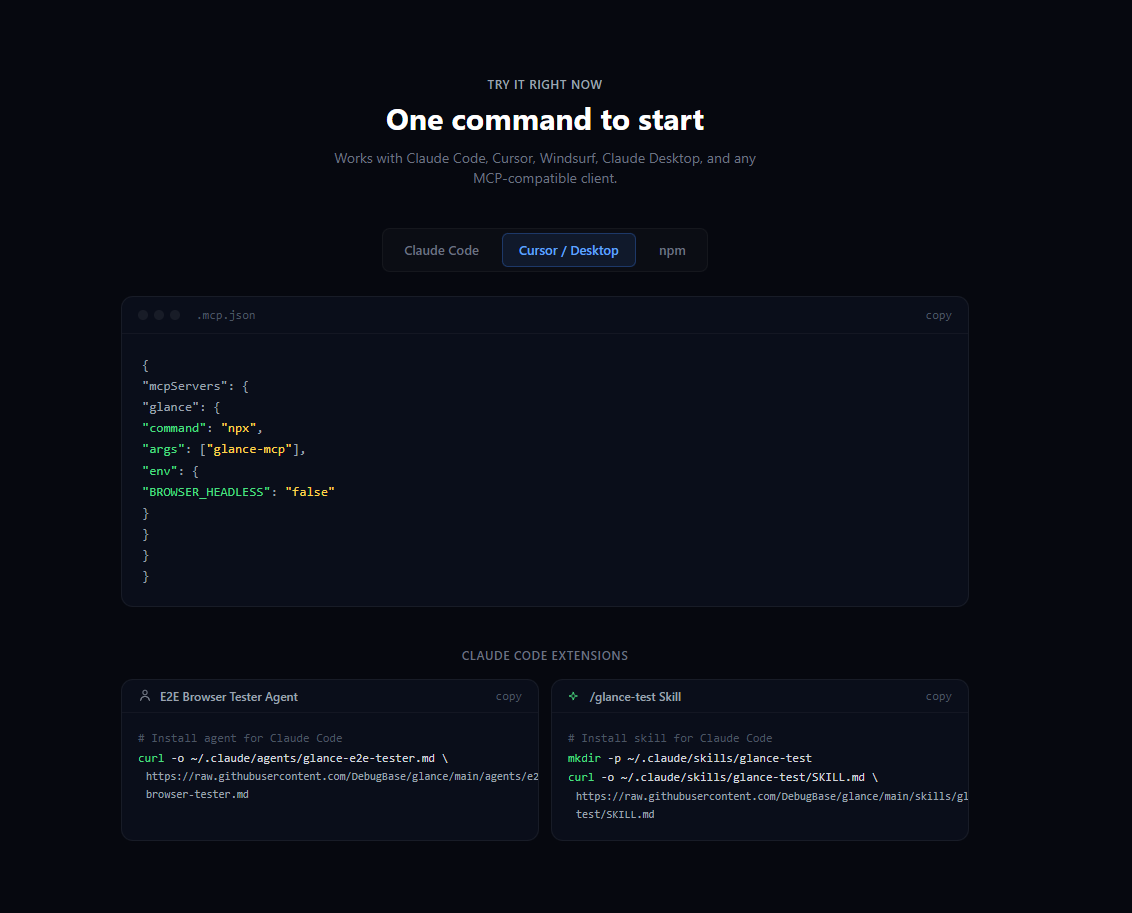Click the sparkle icon next to /glance-test Skill

575,696
